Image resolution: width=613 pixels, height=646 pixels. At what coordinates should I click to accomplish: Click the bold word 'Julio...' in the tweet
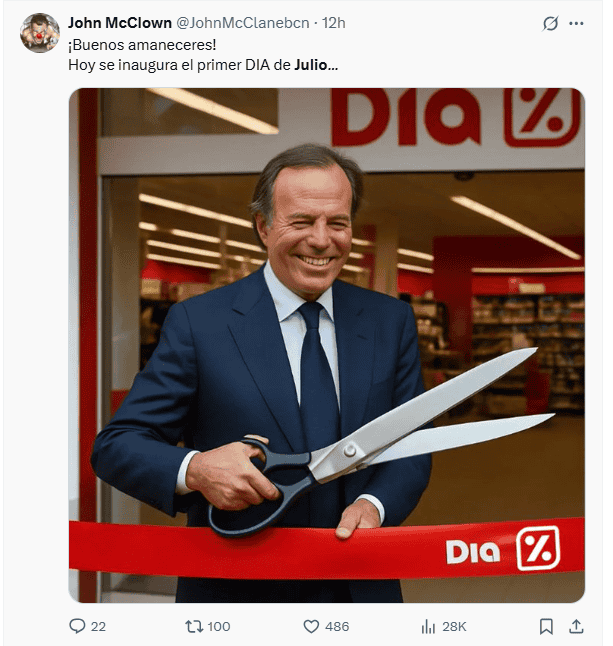(316, 65)
